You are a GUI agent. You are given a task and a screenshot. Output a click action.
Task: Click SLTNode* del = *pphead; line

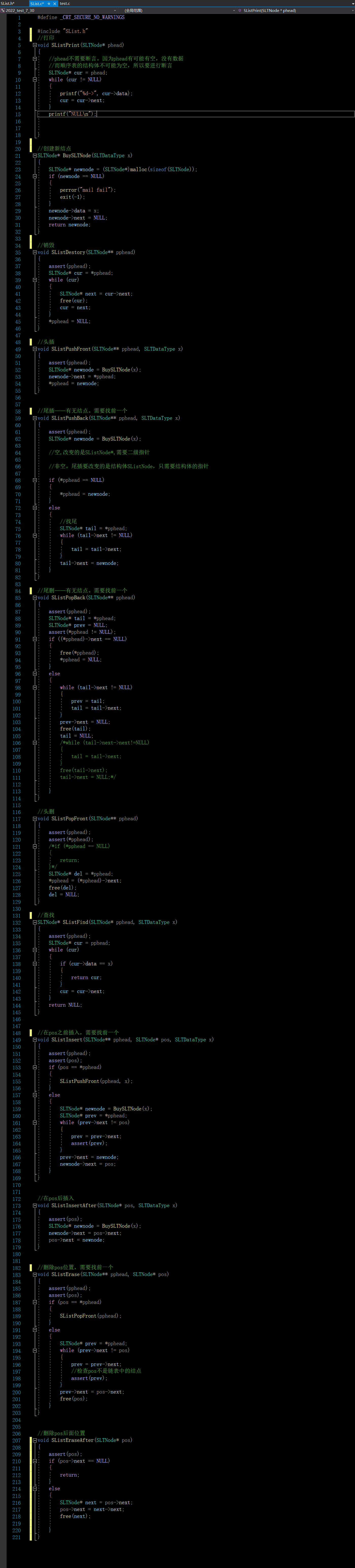(81, 874)
